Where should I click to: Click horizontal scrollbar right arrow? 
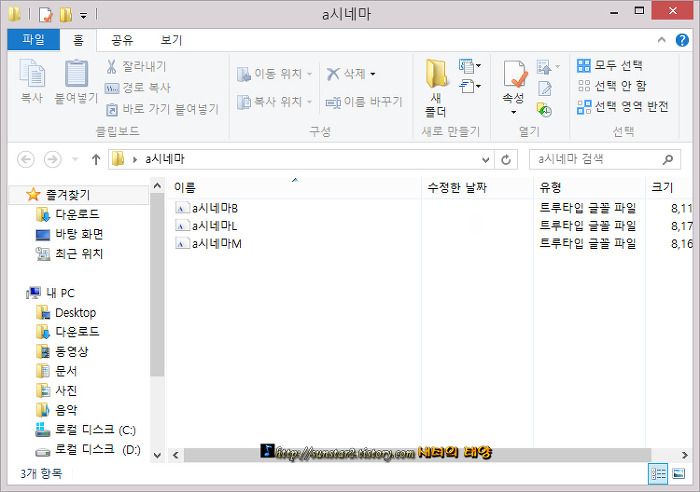click(685, 455)
